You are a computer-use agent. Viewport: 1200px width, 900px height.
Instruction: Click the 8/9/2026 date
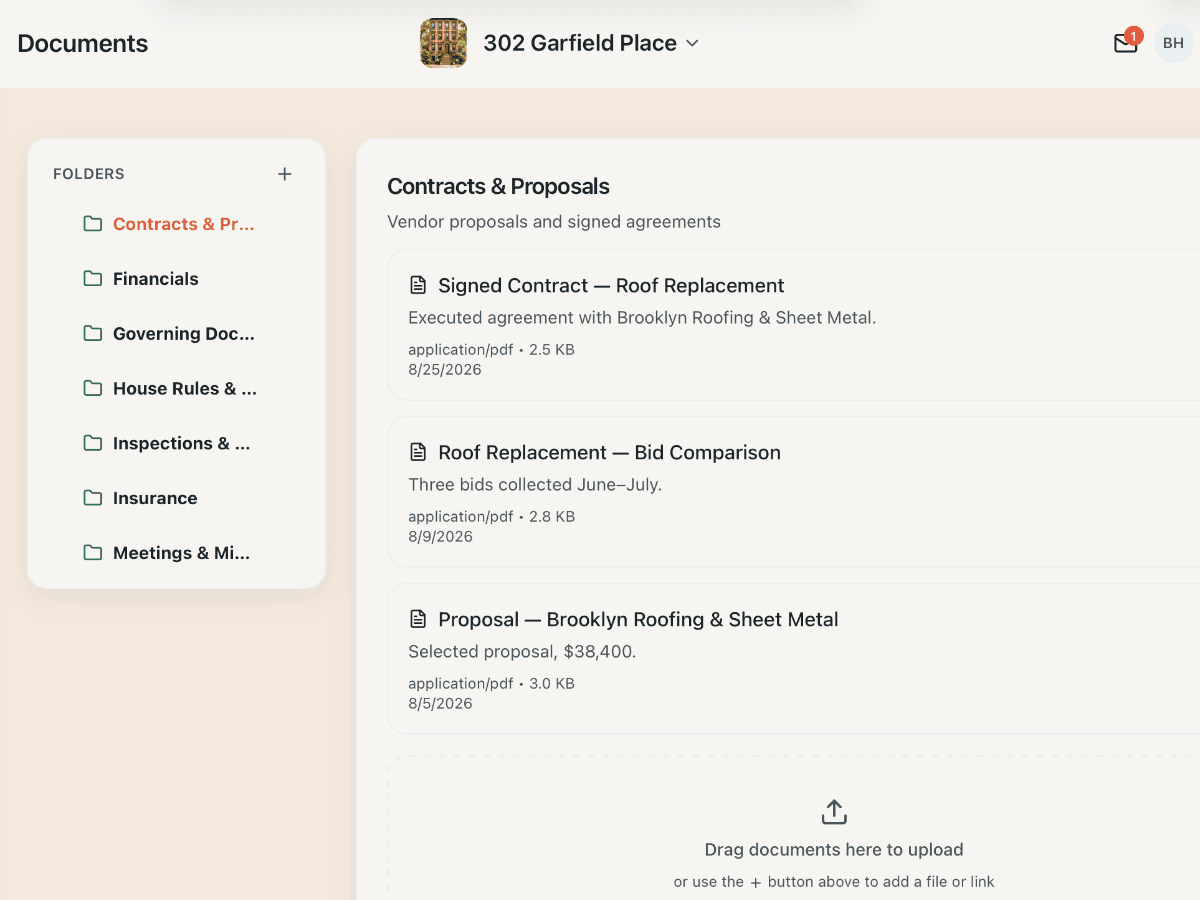point(441,537)
